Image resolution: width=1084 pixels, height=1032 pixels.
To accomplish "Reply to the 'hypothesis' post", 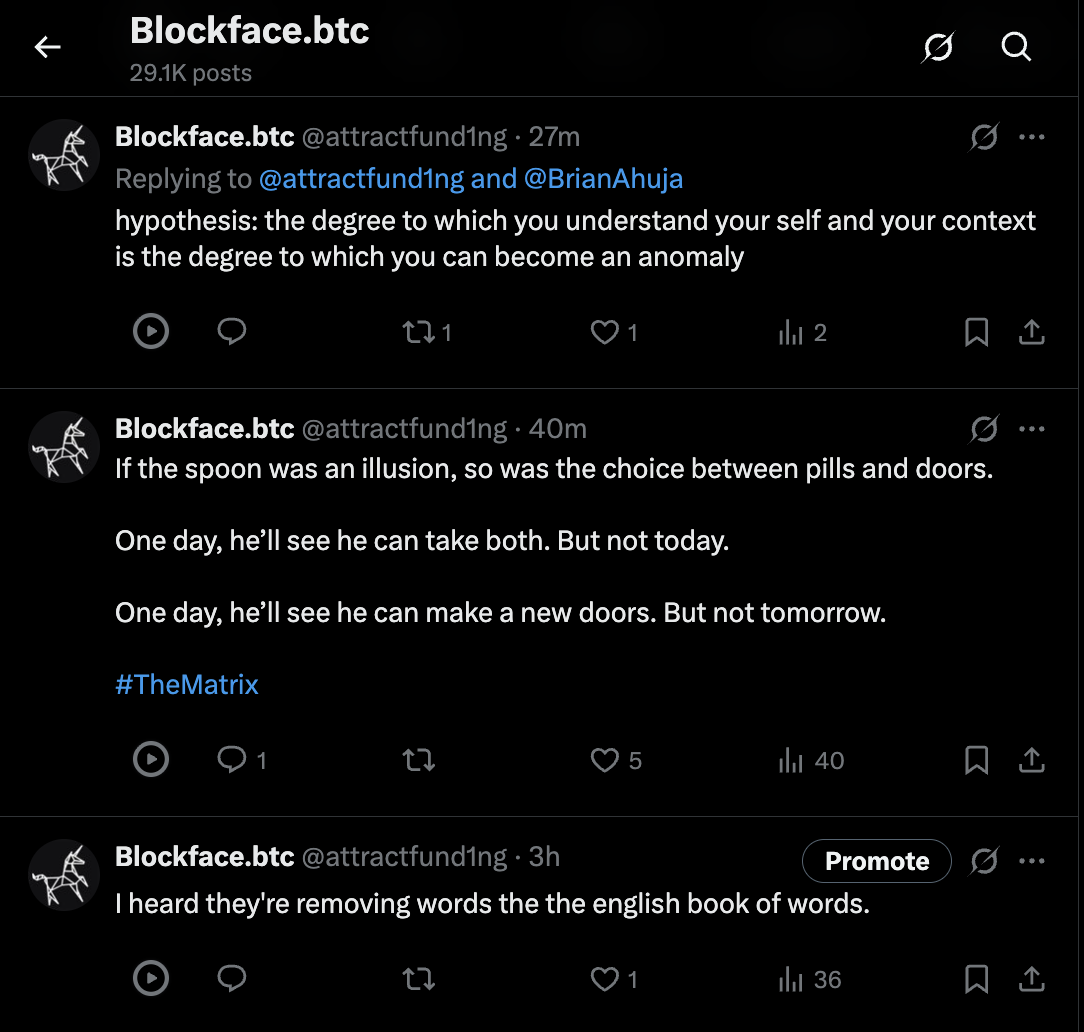I will tap(232, 332).
